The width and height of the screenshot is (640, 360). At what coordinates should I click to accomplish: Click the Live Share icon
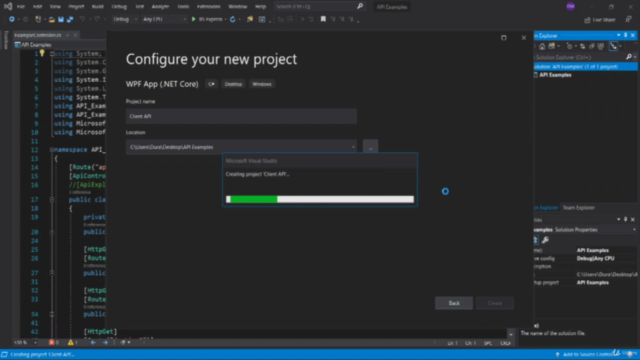pyautogui.click(x=587, y=20)
